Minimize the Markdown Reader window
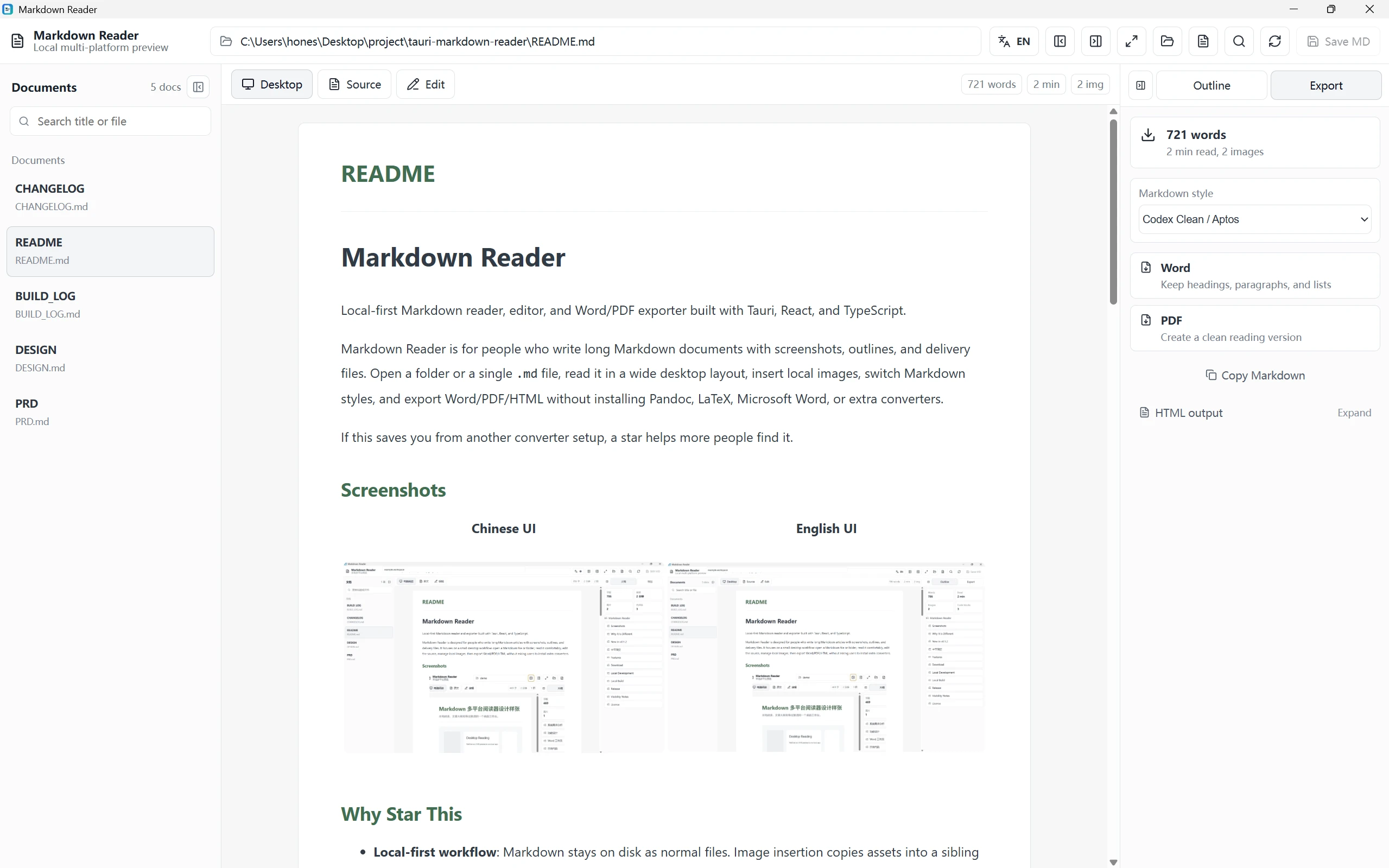This screenshot has width=1389, height=868. (x=1293, y=9)
